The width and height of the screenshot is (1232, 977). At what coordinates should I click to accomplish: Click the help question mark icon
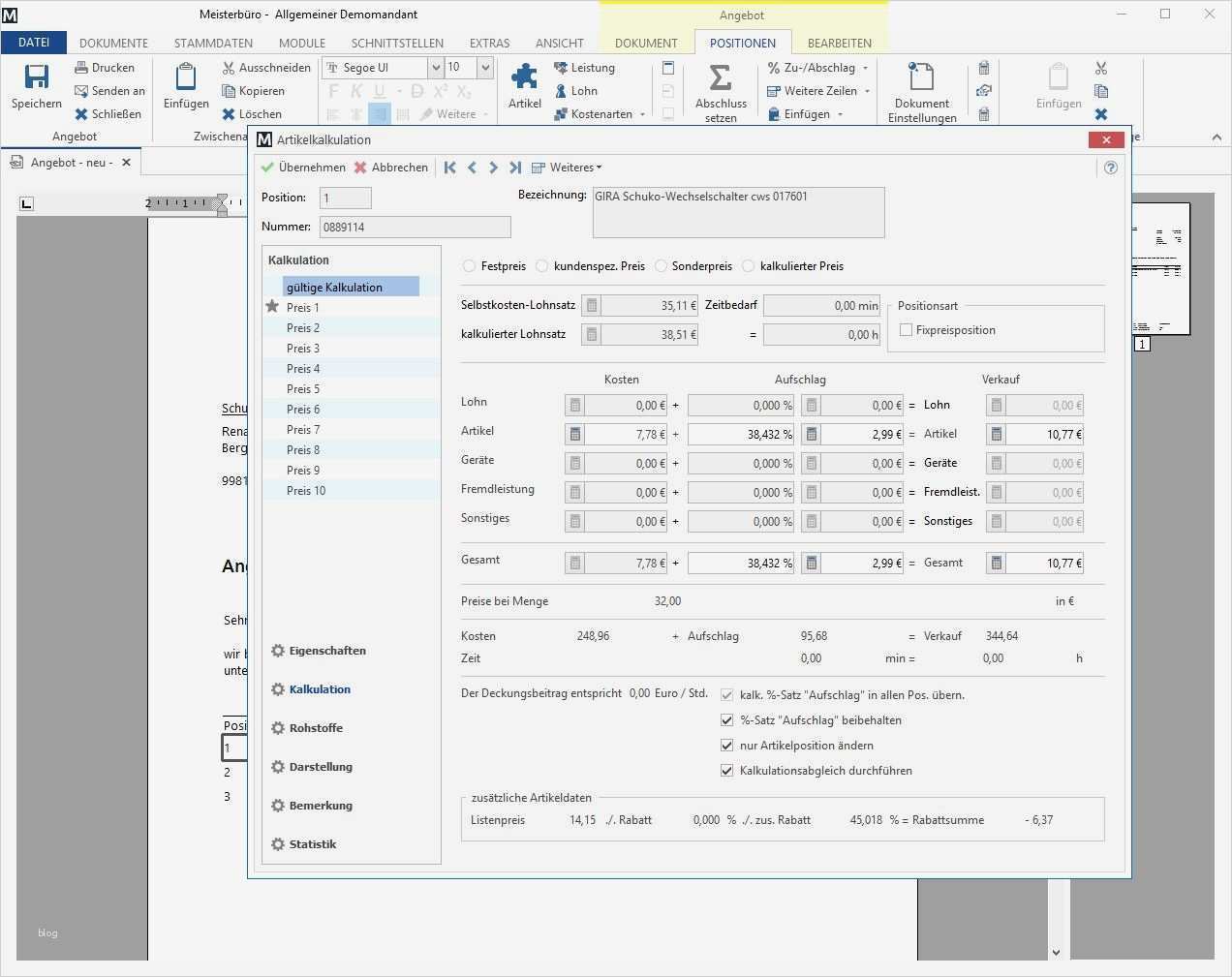[x=1111, y=168]
